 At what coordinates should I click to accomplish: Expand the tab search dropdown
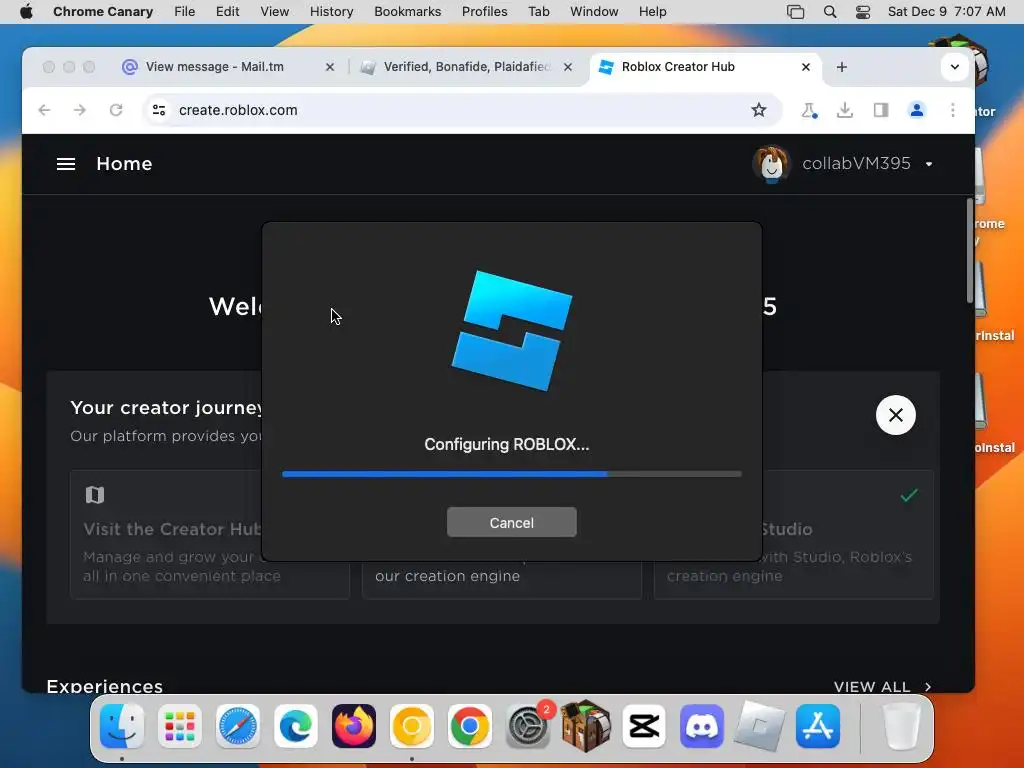[x=955, y=67]
